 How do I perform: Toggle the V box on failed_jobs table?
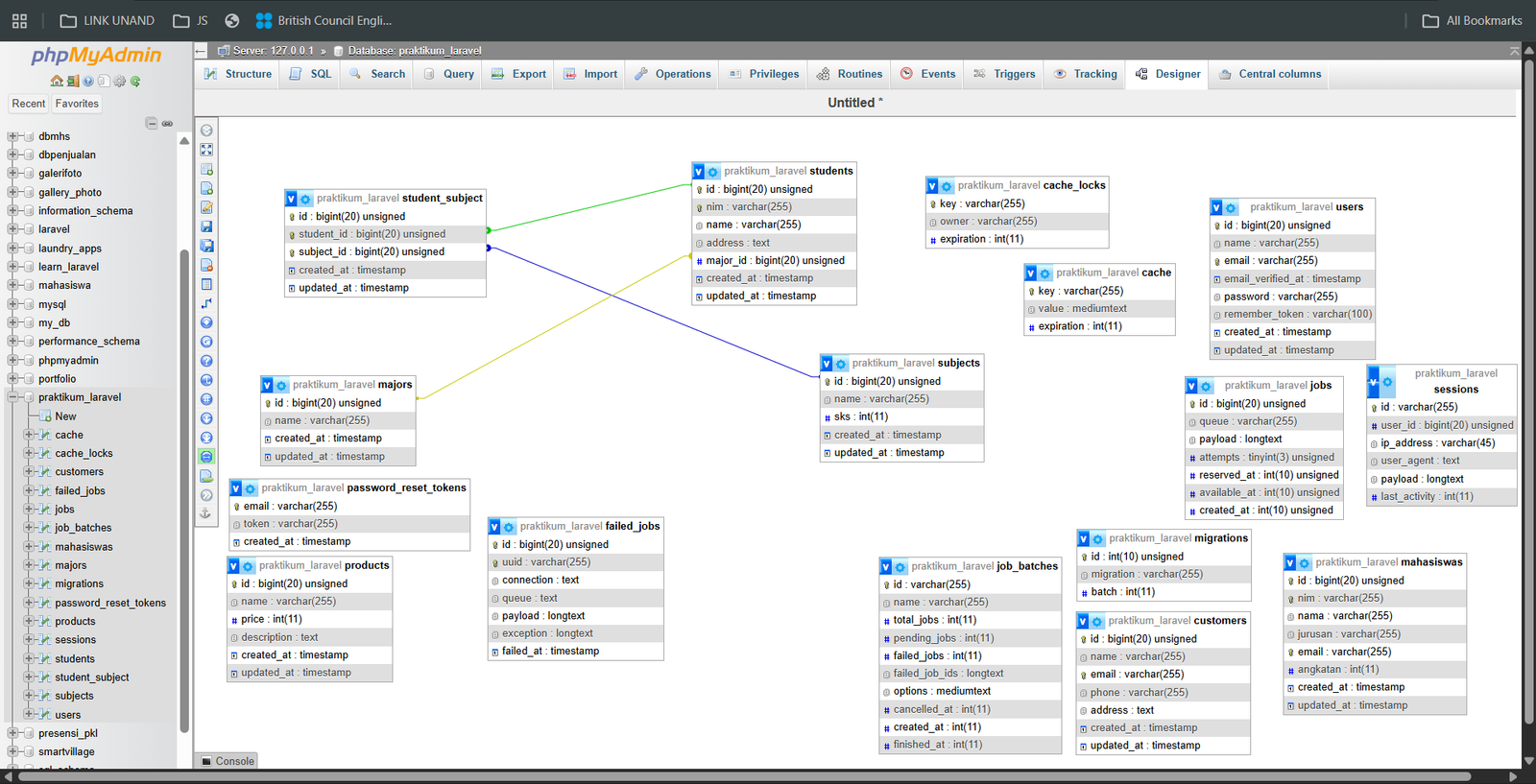coord(494,527)
